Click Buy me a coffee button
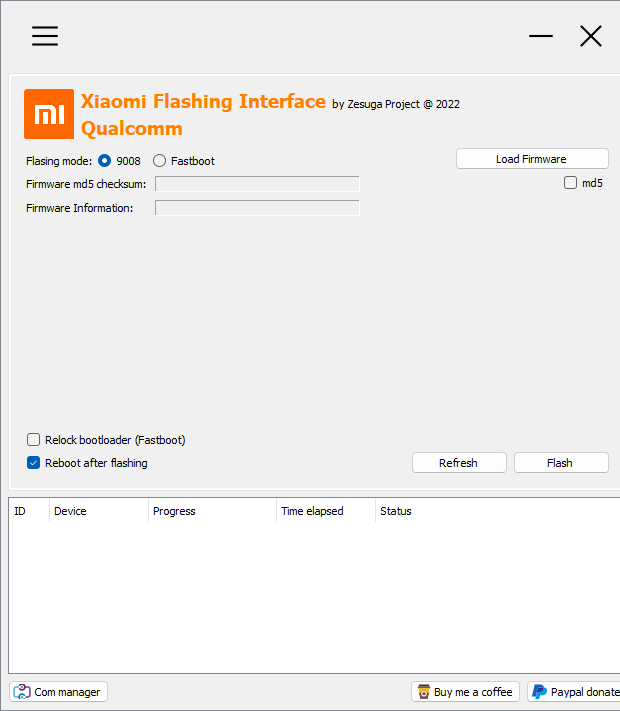This screenshot has width=620, height=711. click(x=465, y=692)
